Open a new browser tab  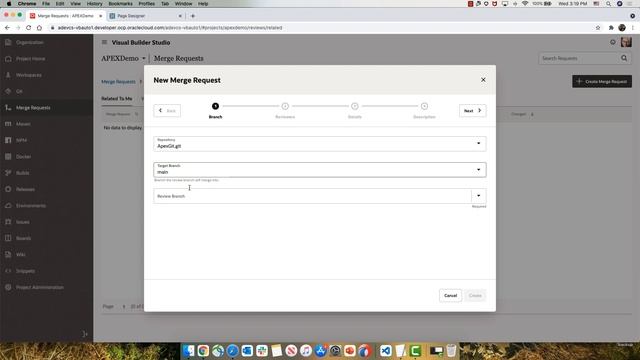[x=193, y=16]
